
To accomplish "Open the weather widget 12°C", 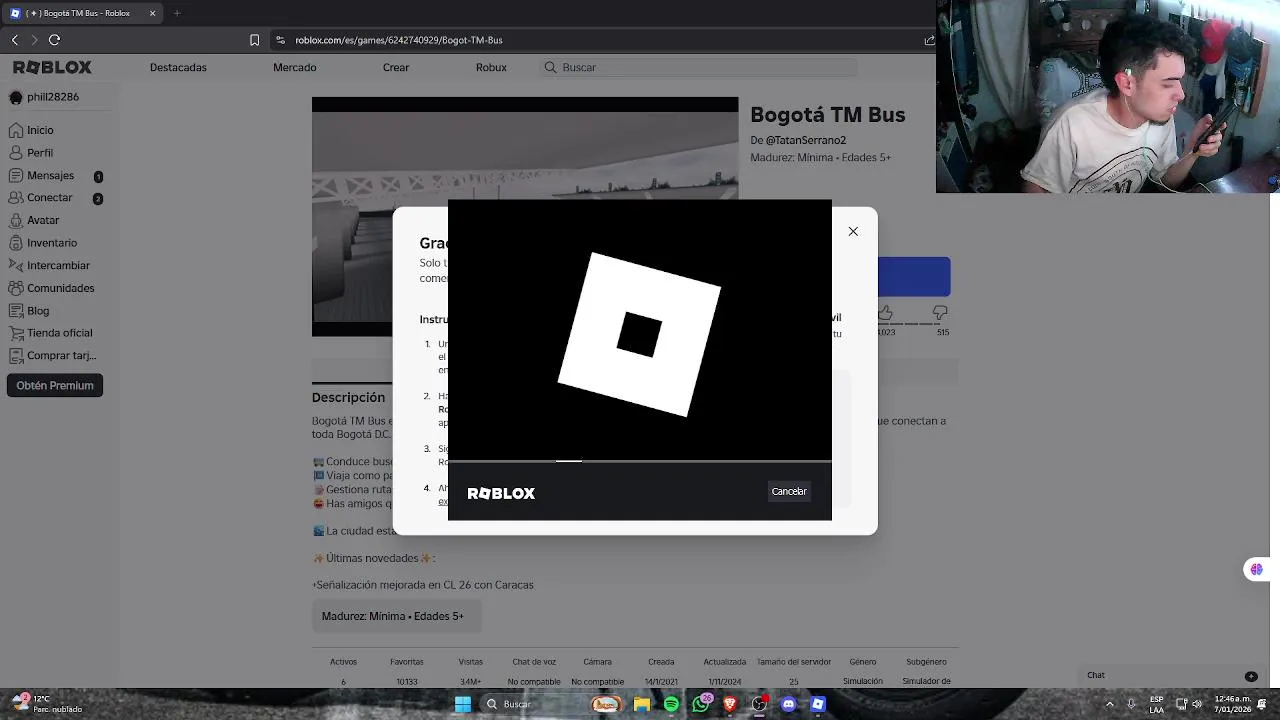I will click(x=45, y=704).
